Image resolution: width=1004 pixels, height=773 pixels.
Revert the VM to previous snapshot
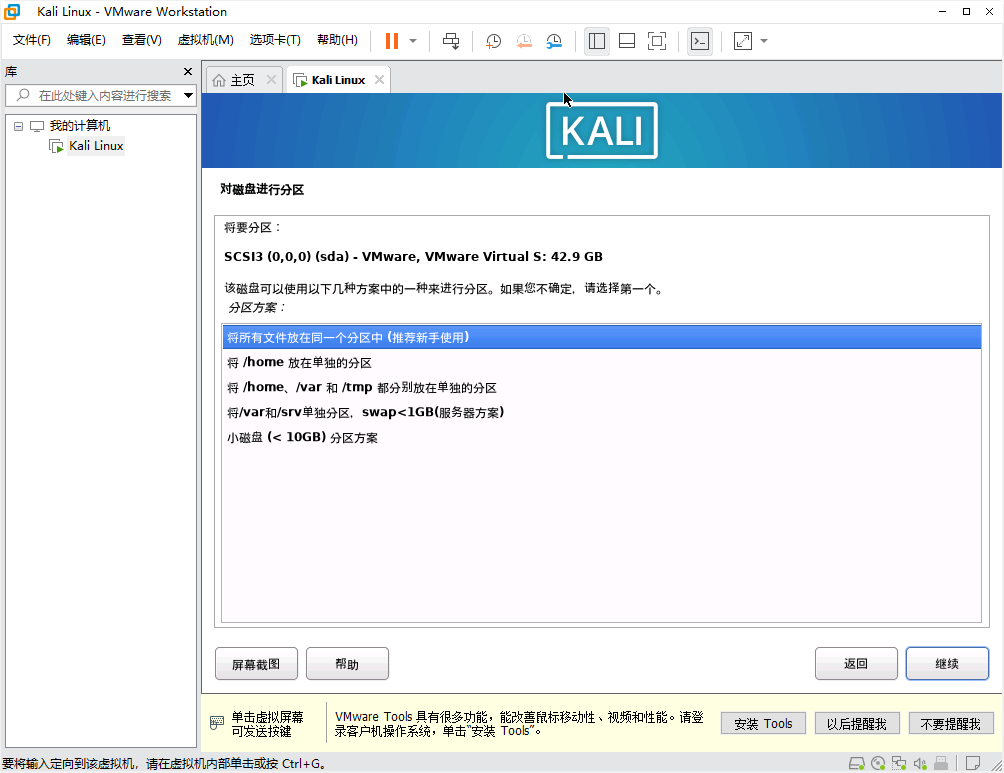point(524,41)
